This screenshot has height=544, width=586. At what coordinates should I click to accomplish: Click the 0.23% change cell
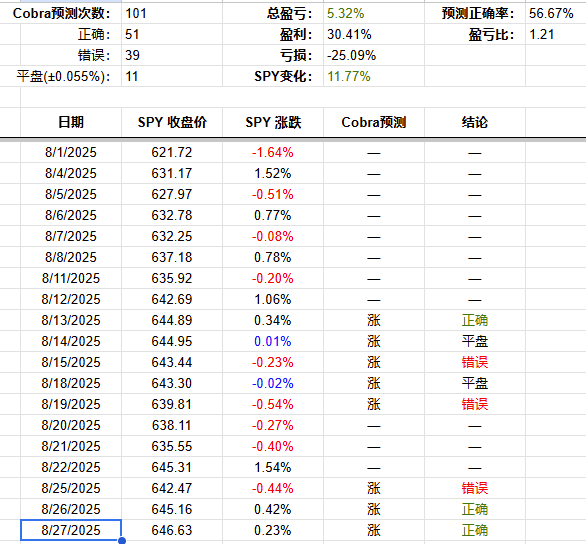click(273, 530)
